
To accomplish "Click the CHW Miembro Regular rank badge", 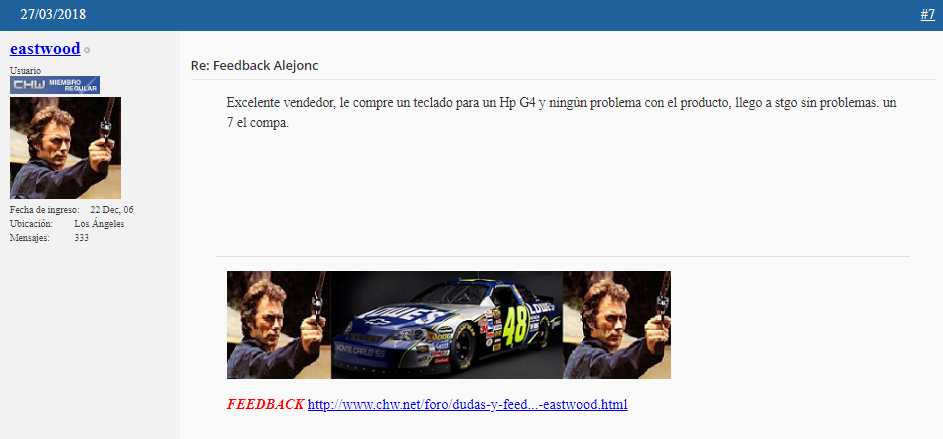I will coord(55,85).
